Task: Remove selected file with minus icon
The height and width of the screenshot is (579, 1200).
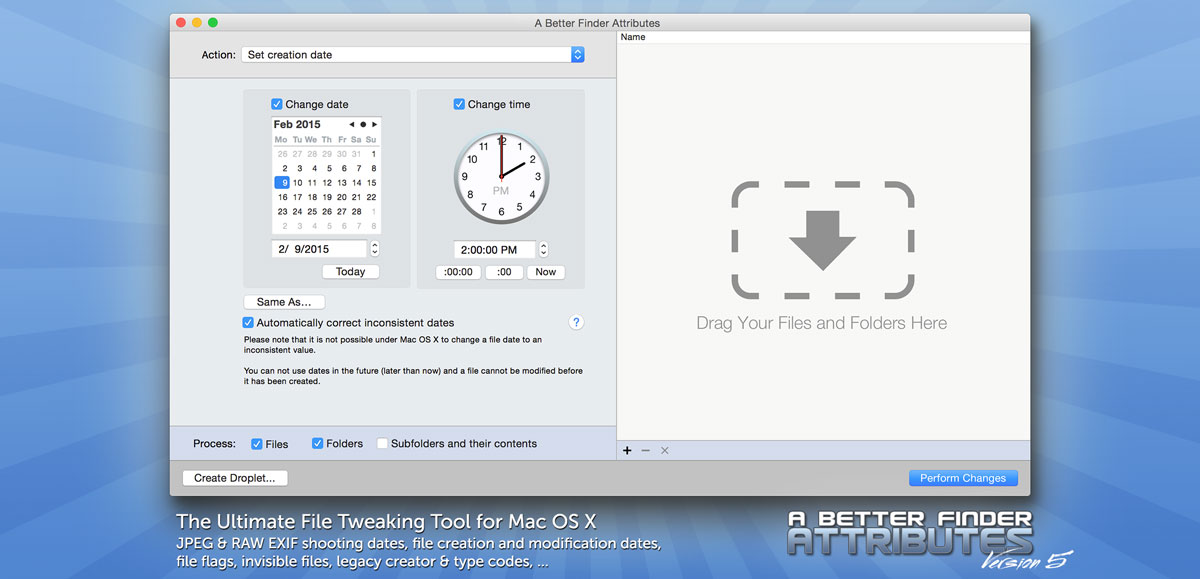Action: pos(646,451)
